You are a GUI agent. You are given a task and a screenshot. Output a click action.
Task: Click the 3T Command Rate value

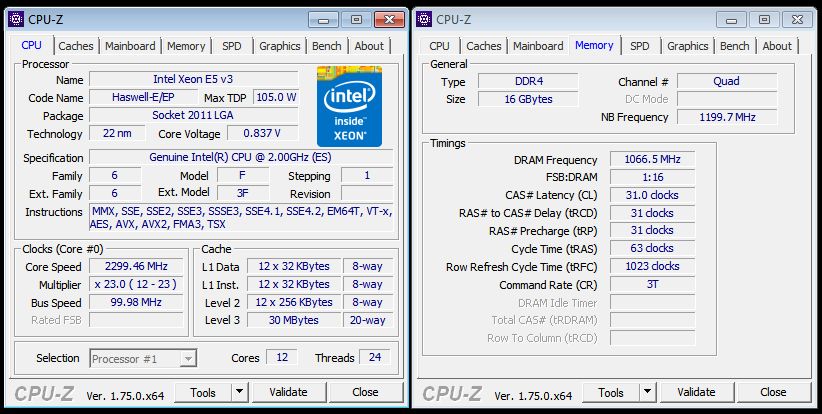point(652,285)
